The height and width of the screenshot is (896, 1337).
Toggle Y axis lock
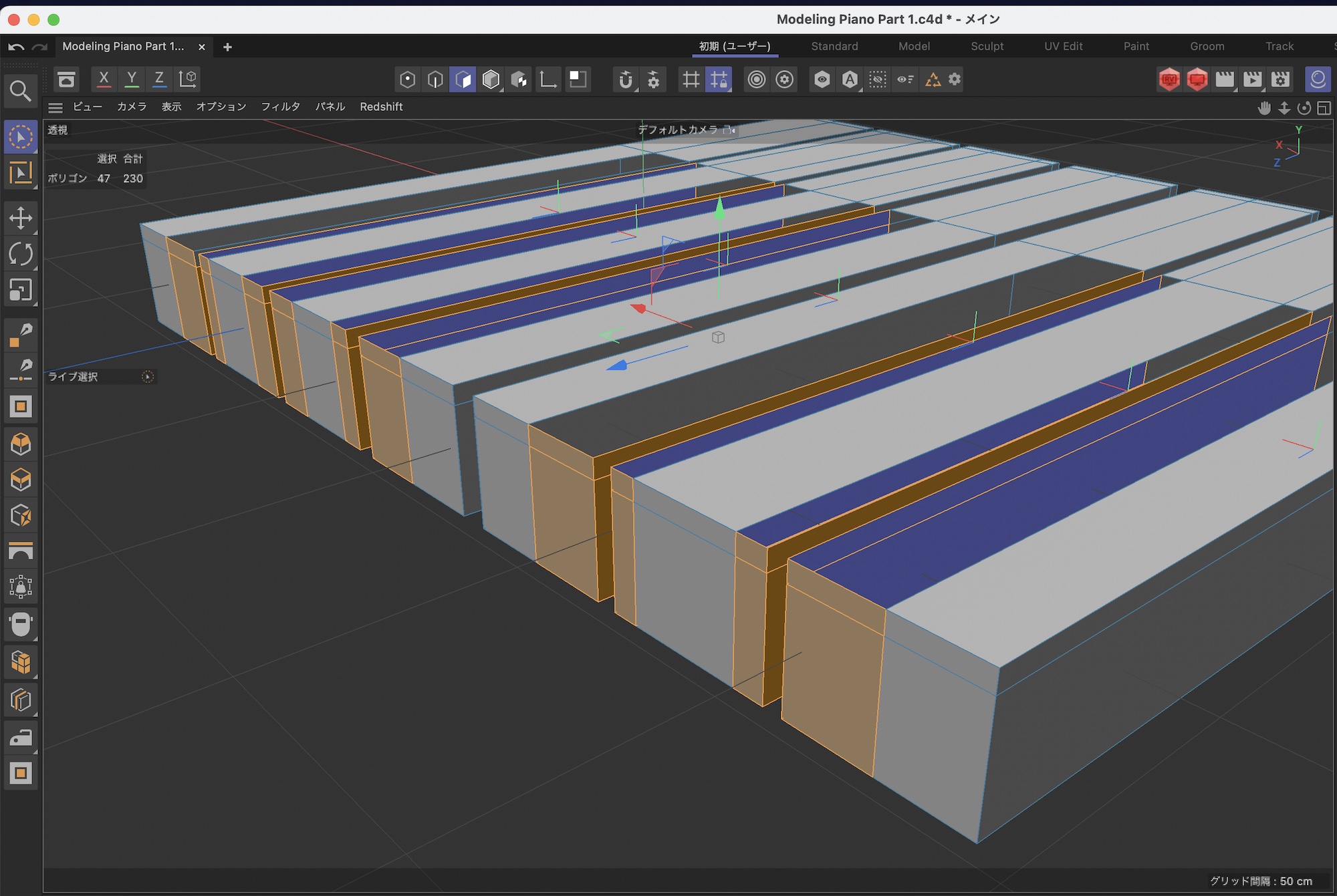132,79
